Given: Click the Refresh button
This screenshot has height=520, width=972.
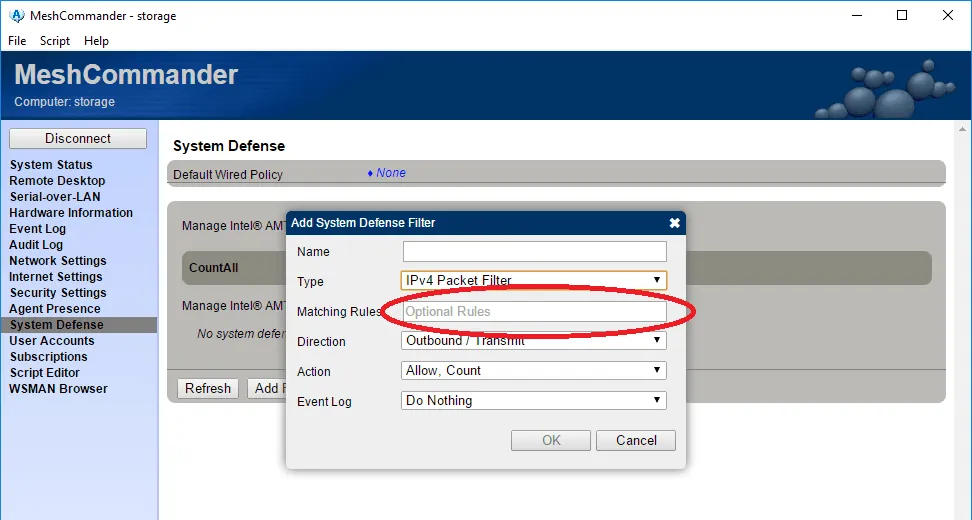Looking at the screenshot, I should 208,388.
